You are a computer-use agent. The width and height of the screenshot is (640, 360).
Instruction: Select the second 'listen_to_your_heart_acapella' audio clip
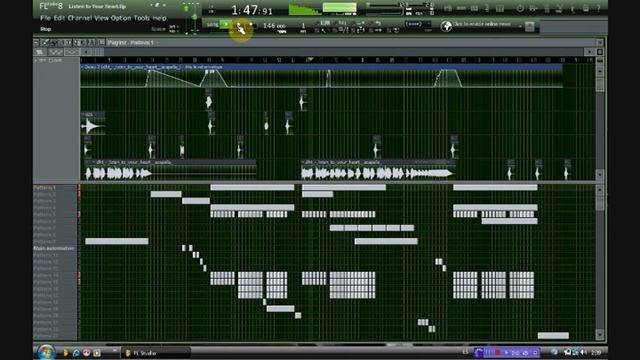tap(378, 169)
